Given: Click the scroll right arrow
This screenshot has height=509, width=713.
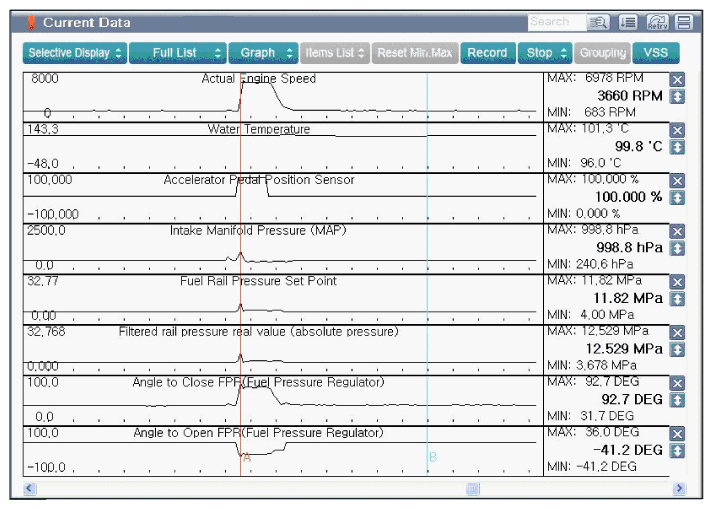Looking at the screenshot, I should tap(679, 489).
